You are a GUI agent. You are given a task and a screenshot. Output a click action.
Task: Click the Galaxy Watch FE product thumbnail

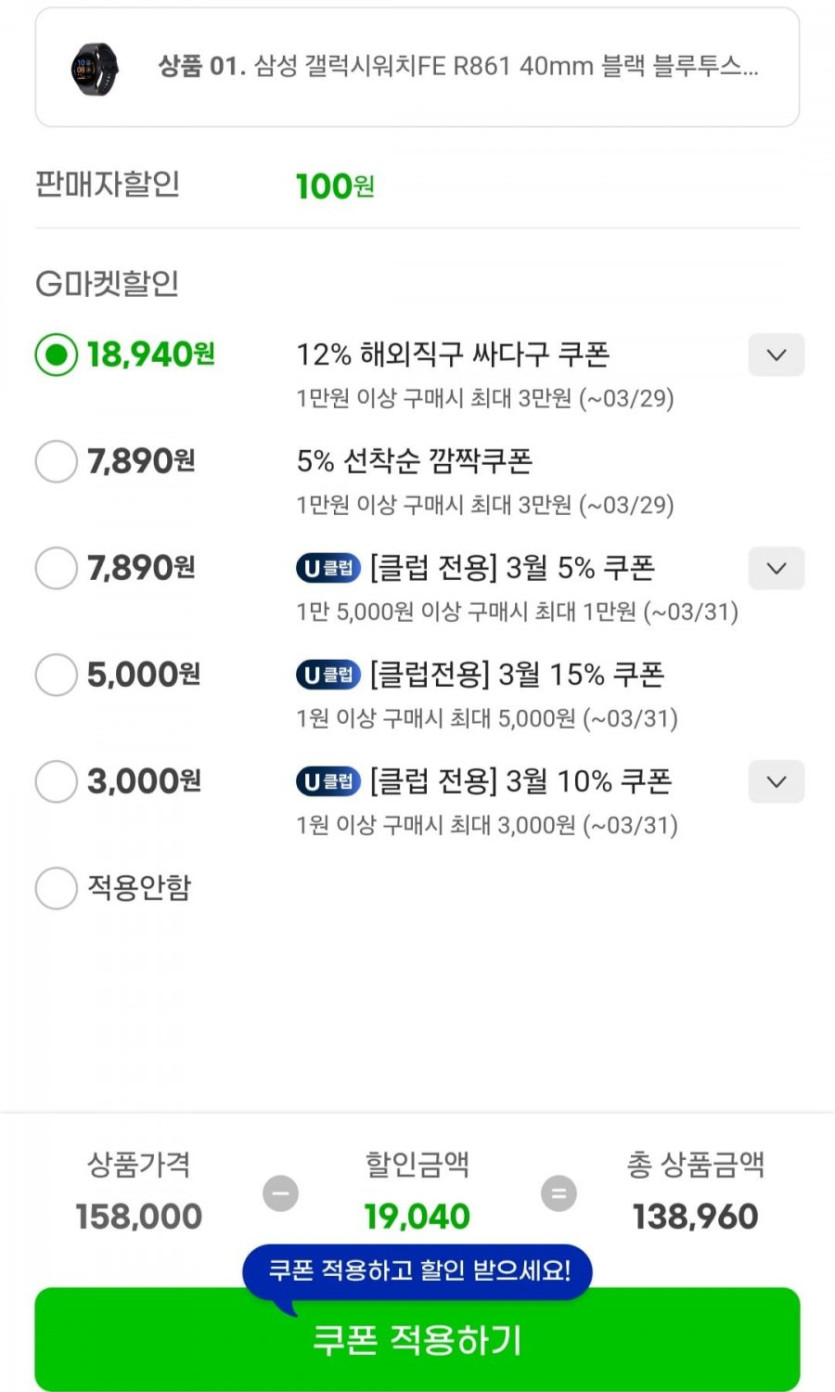click(x=94, y=69)
